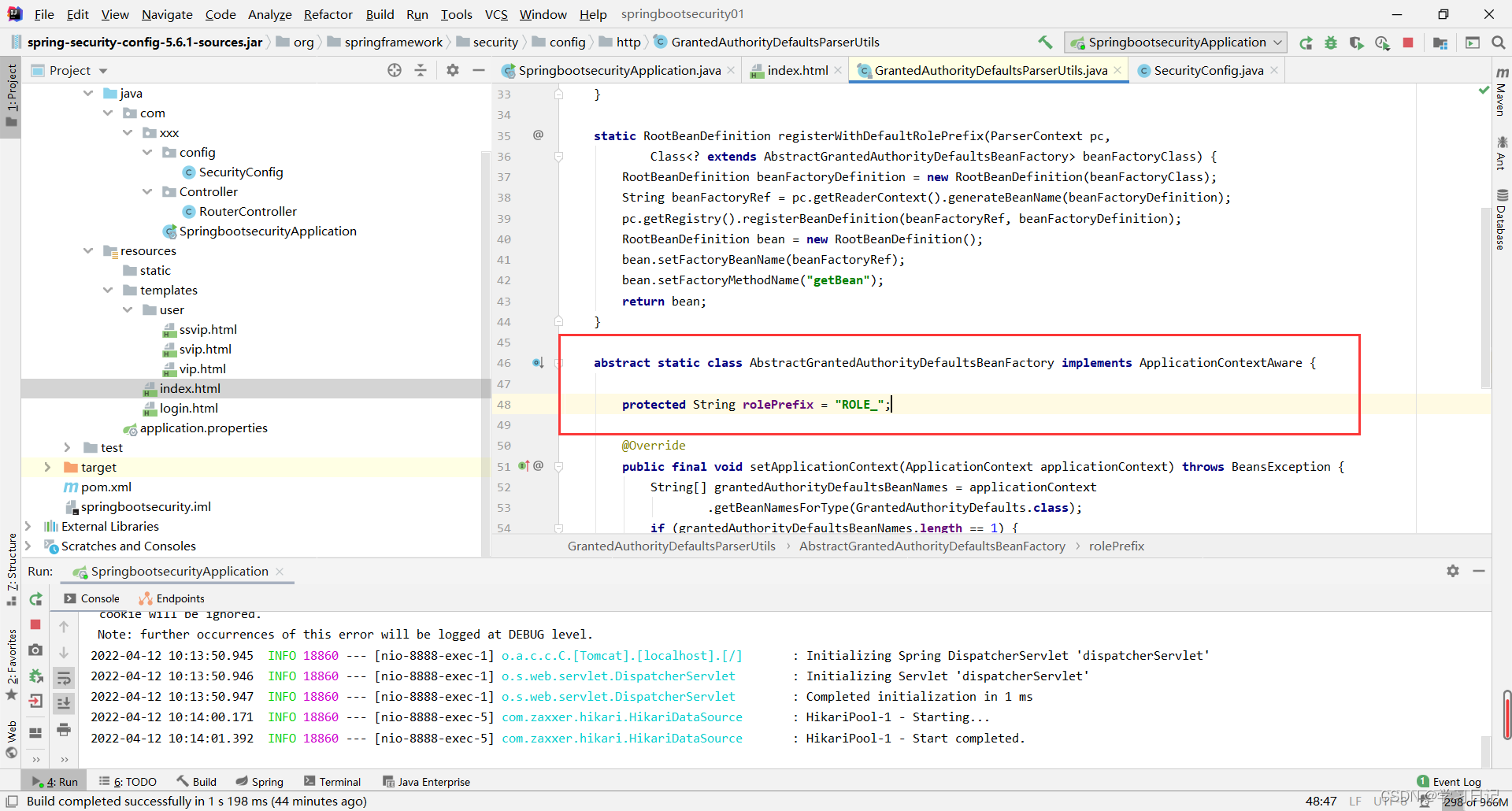
Task: Open the Ant tool window
Action: (1502, 154)
